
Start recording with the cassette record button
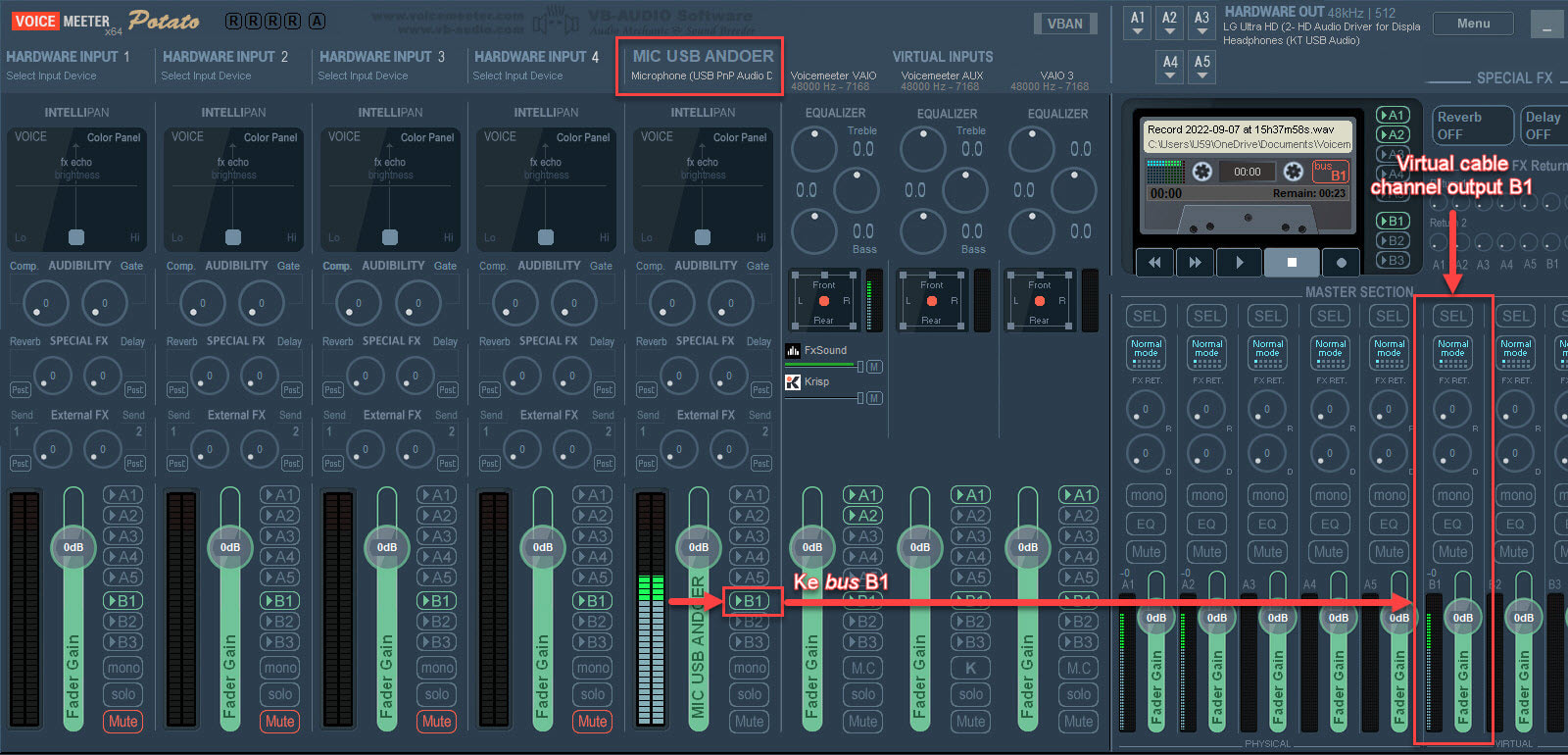pos(1342,262)
